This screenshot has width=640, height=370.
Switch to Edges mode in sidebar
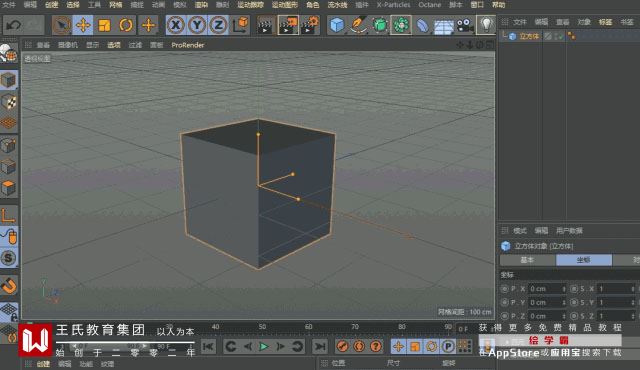pyautogui.click(x=9, y=166)
